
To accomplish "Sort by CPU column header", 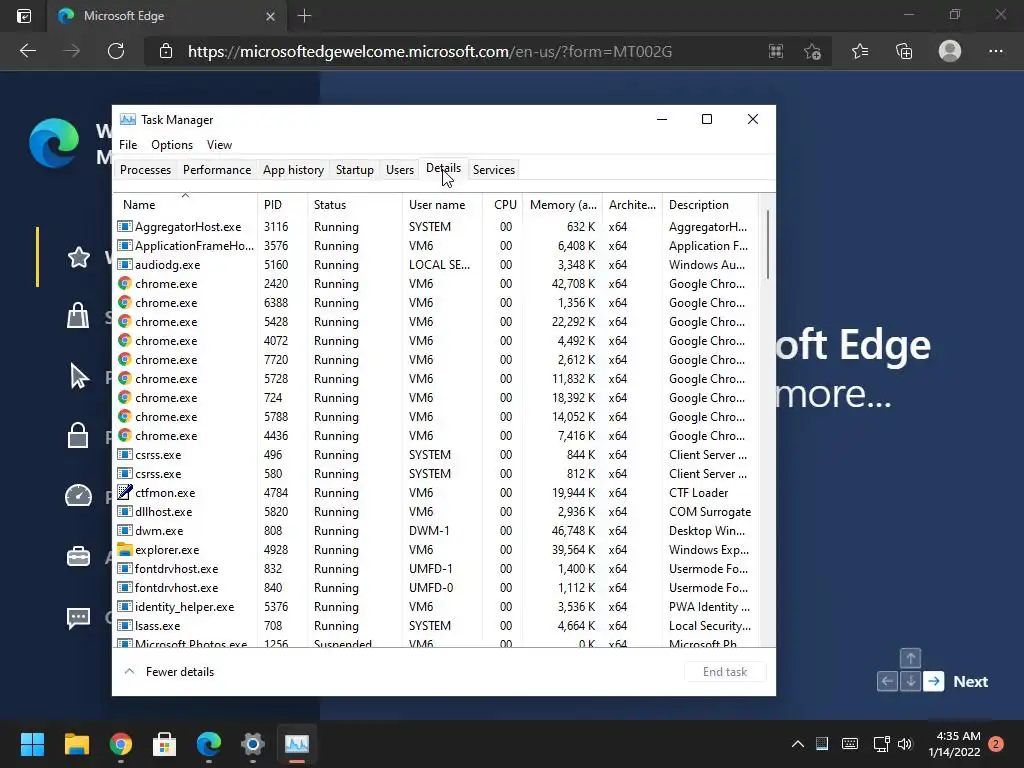I will point(503,204).
